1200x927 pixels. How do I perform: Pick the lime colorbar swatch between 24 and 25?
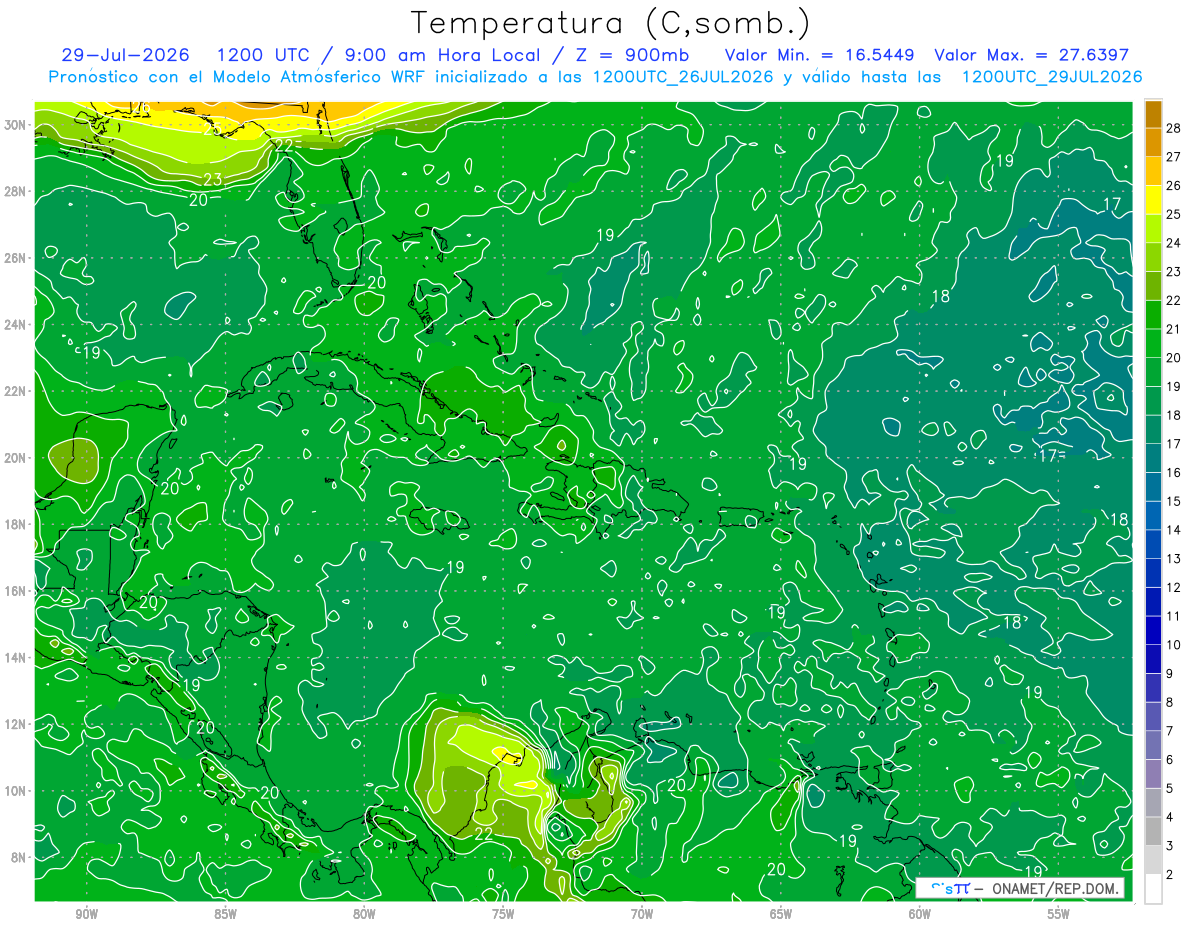pyautogui.click(x=1153, y=228)
